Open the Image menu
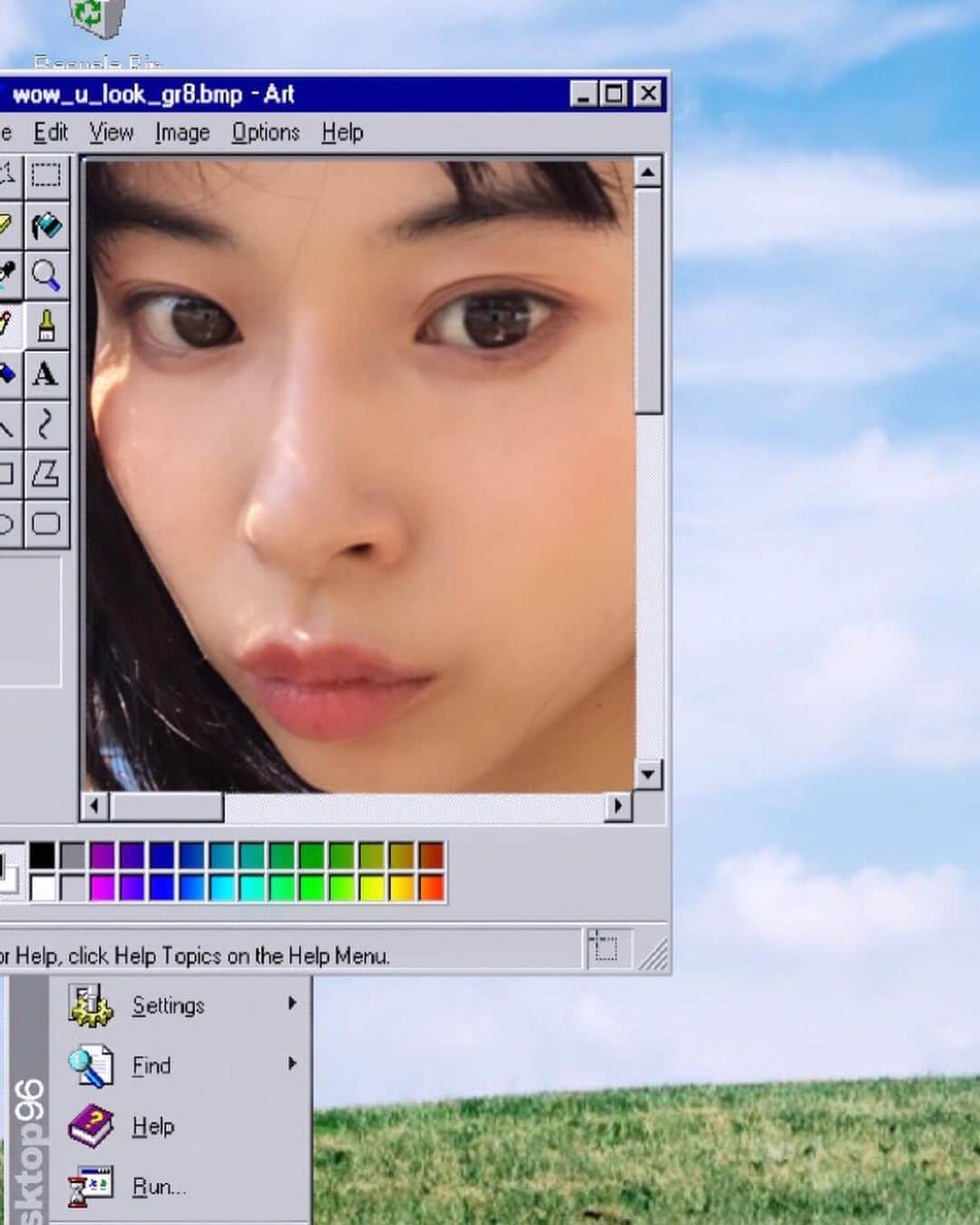 tap(181, 132)
